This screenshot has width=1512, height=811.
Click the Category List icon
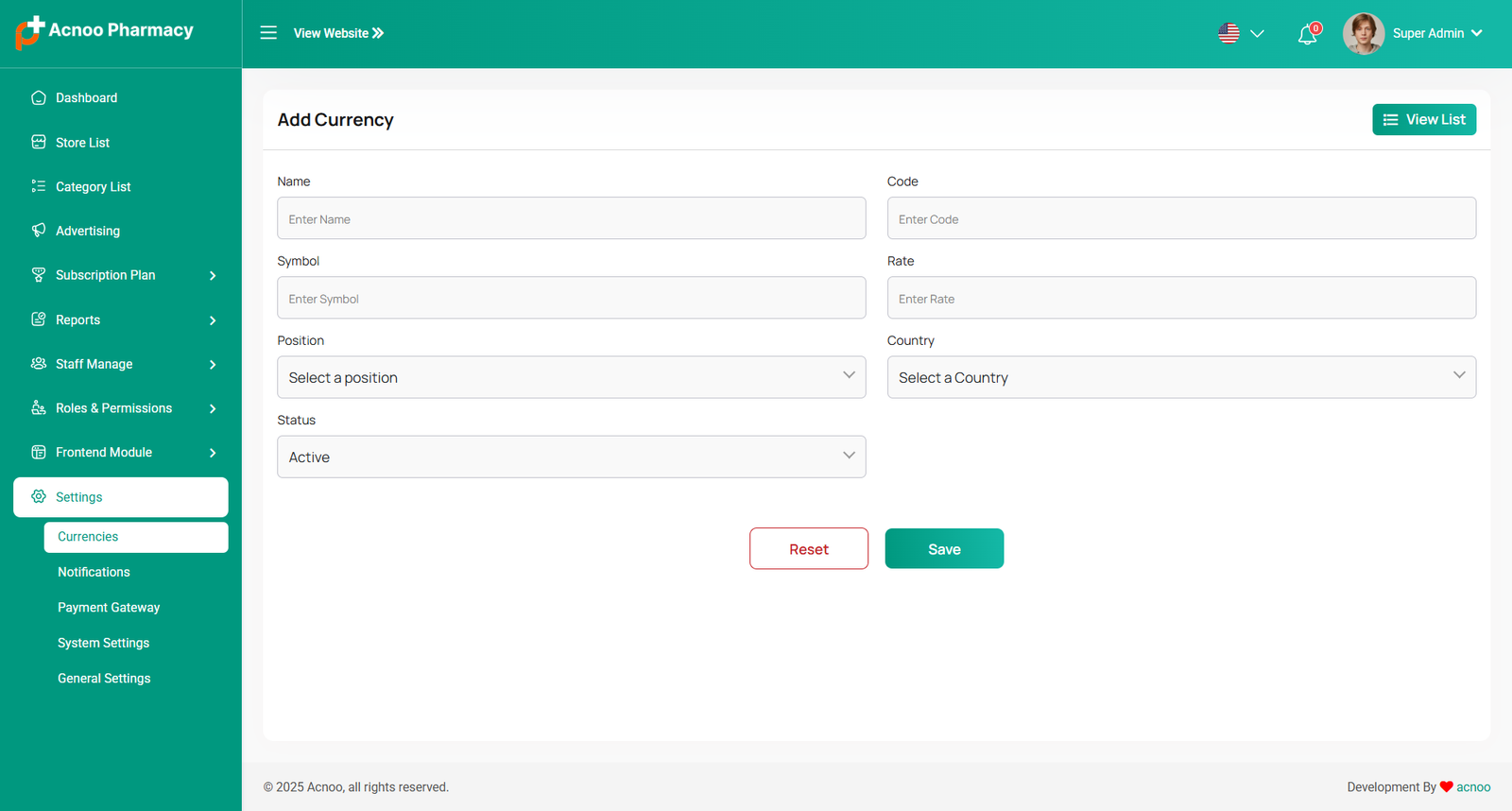(x=39, y=186)
